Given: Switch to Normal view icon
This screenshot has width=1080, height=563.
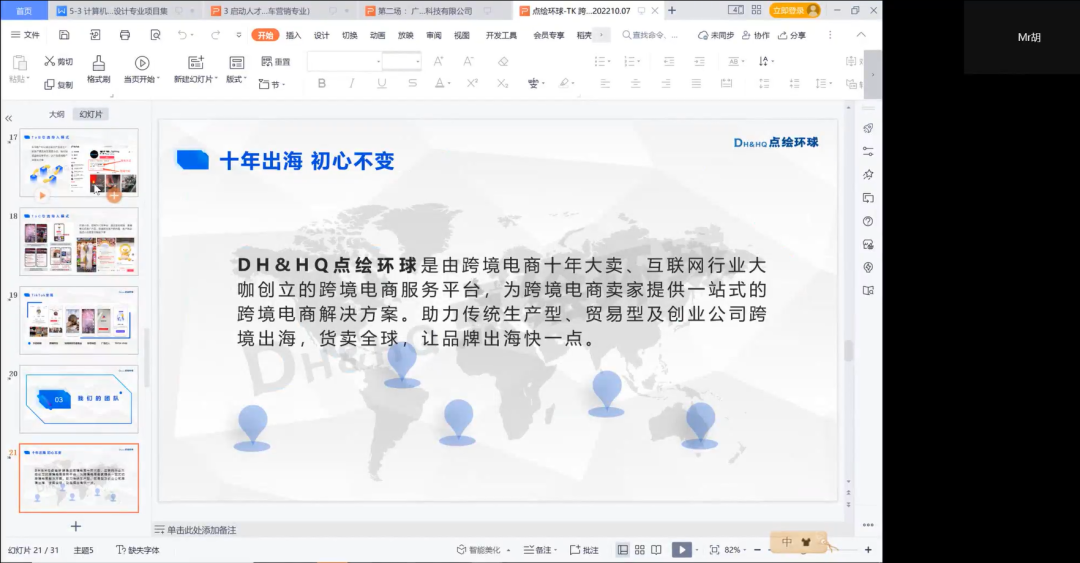Looking at the screenshot, I should (623, 550).
